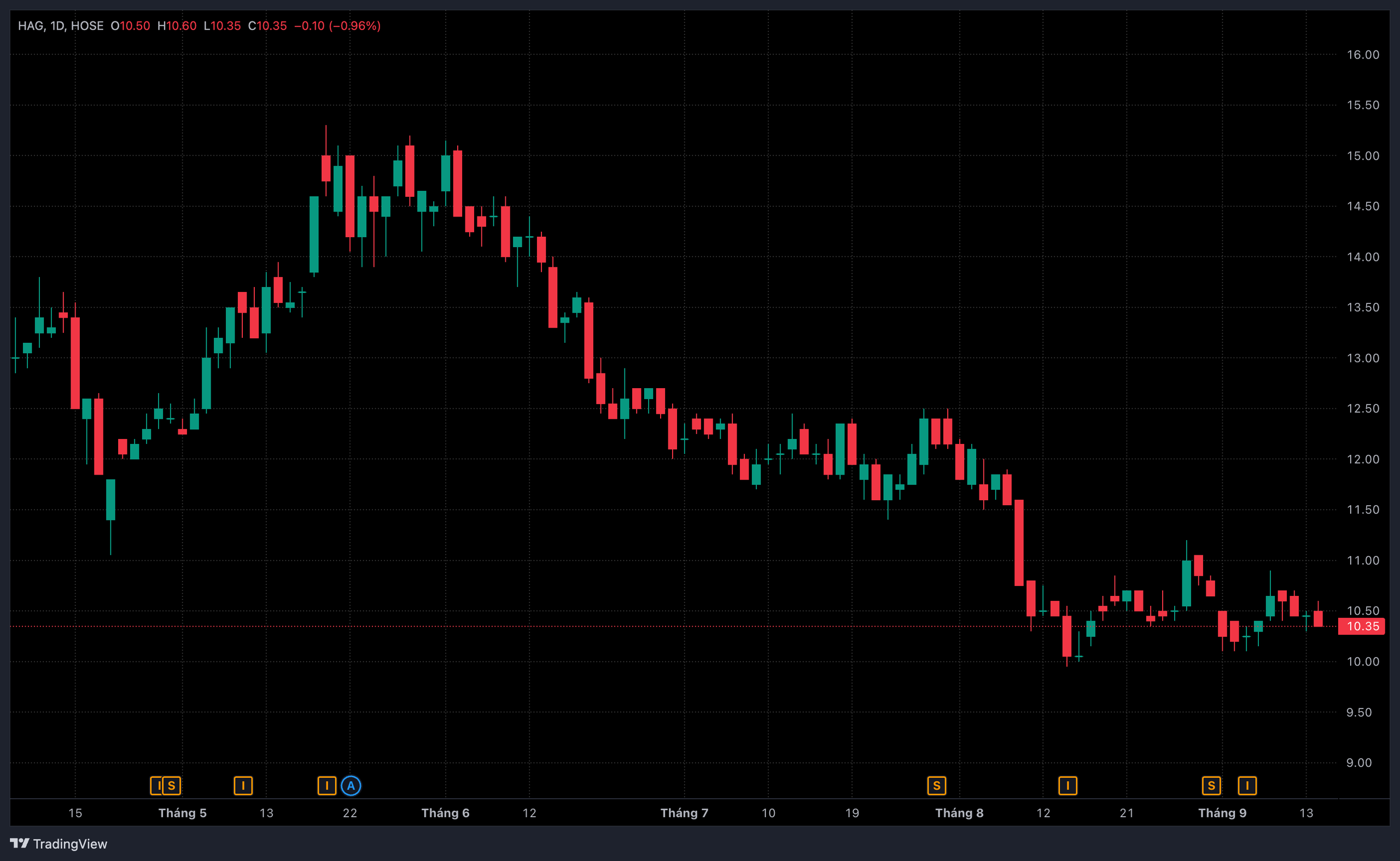Click the close value C10.35 in header
Screen dimensions: 1400x861
pyautogui.click(x=268, y=26)
